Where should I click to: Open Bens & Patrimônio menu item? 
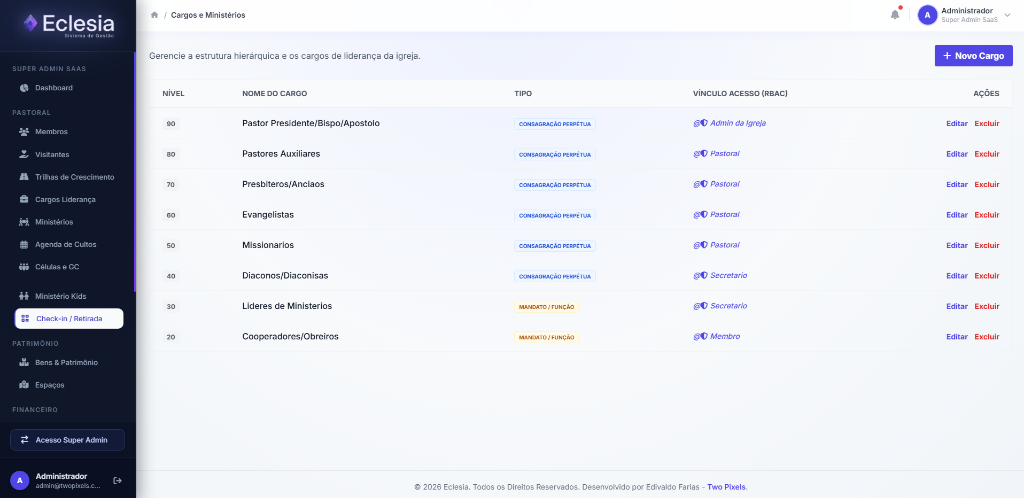coord(67,362)
